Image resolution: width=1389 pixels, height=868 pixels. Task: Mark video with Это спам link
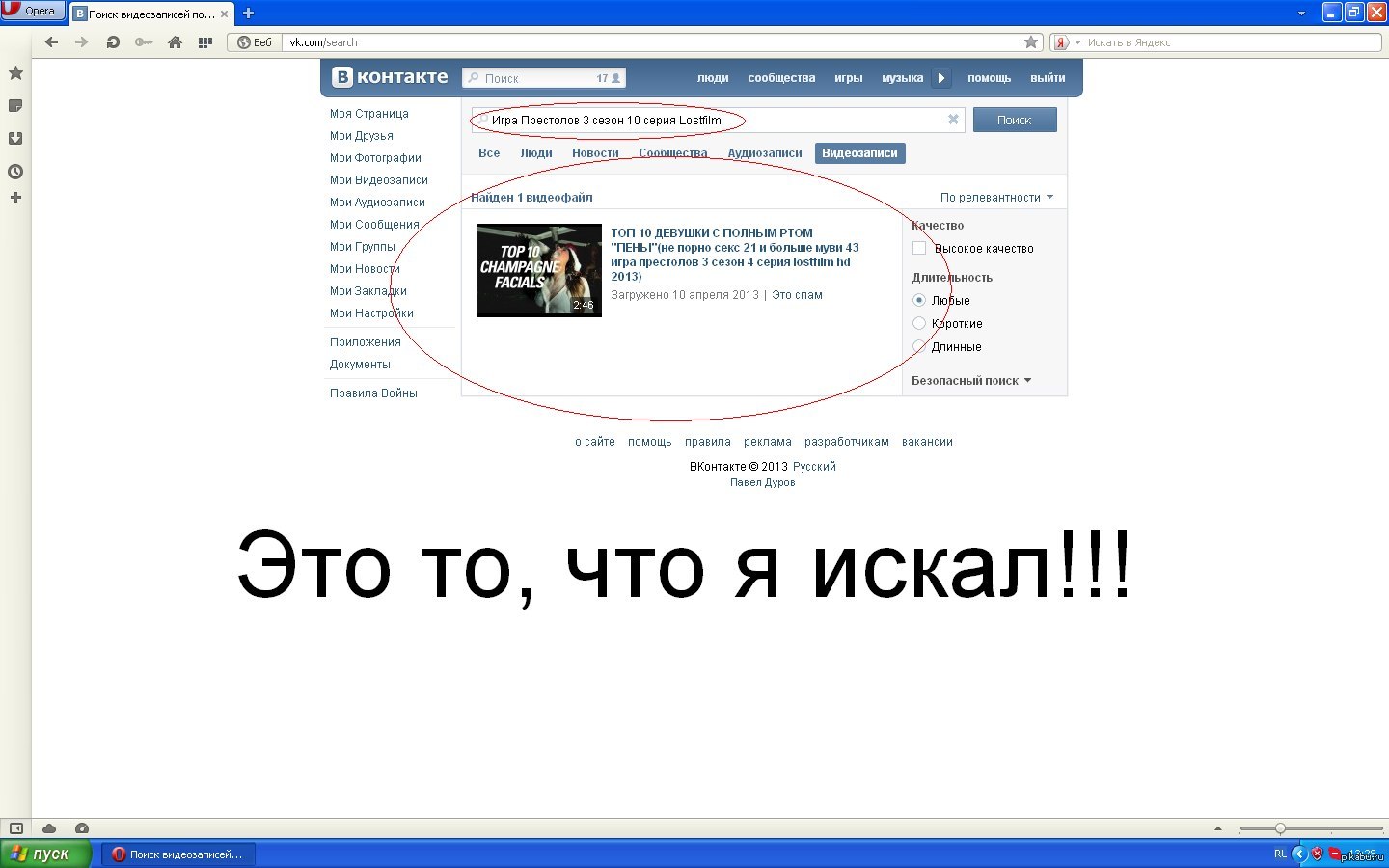(x=797, y=295)
